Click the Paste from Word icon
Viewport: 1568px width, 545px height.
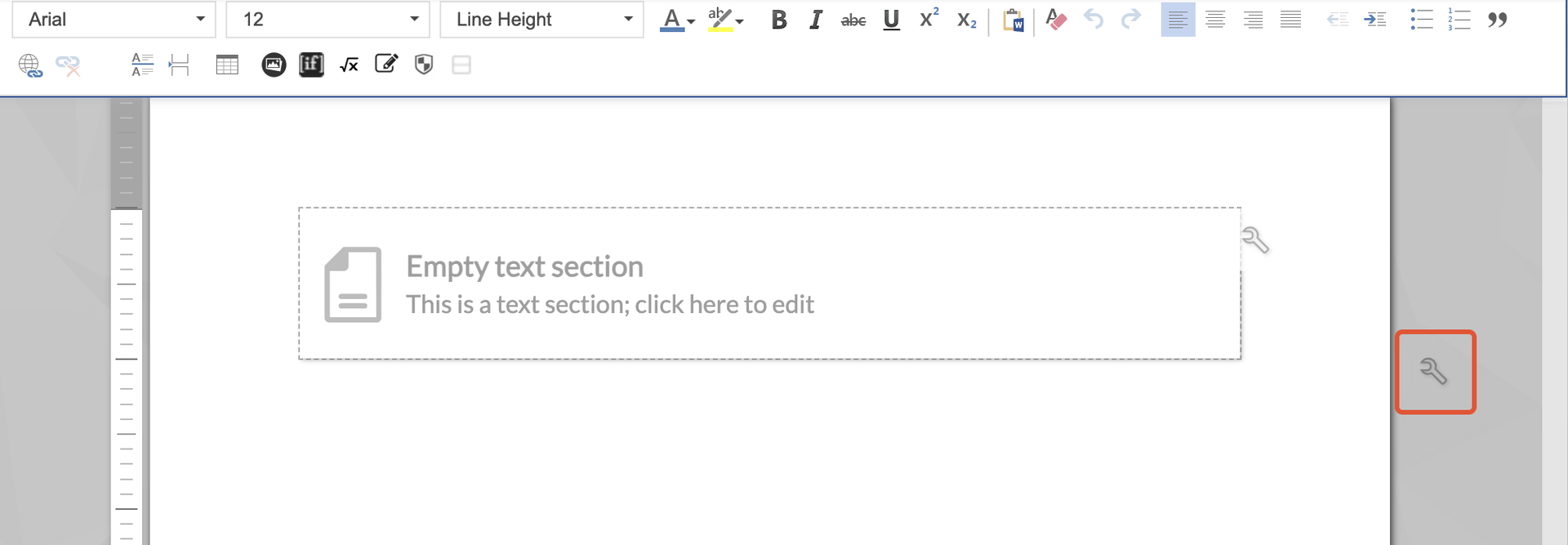pos(1013,20)
